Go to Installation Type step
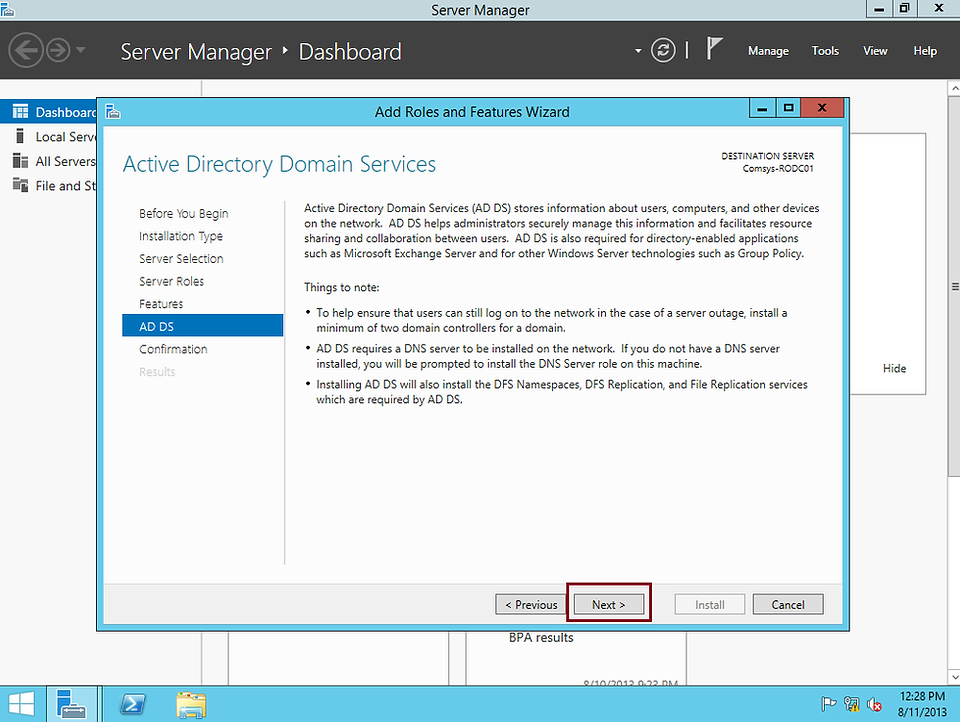This screenshot has width=960, height=722. tap(181, 236)
